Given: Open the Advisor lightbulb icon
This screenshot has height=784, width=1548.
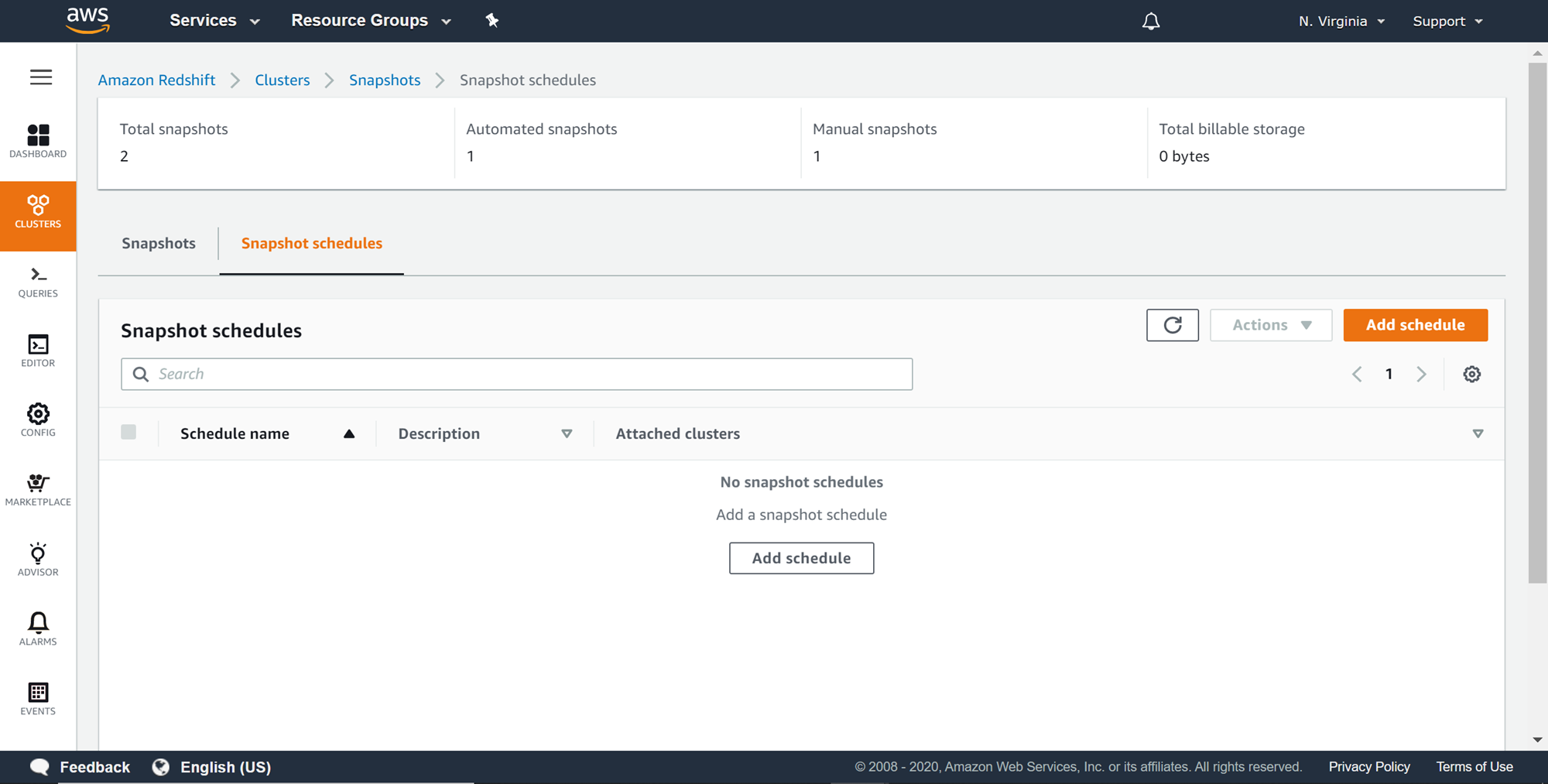Looking at the screenshot, I should coord(38,560).
